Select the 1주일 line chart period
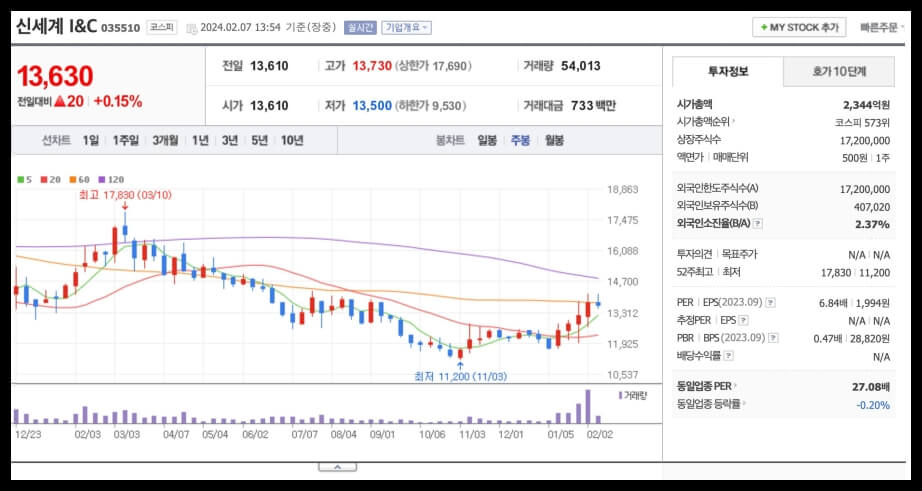Image resolution: width=922 pixels, height=491 pixels. tap(126, 141)
